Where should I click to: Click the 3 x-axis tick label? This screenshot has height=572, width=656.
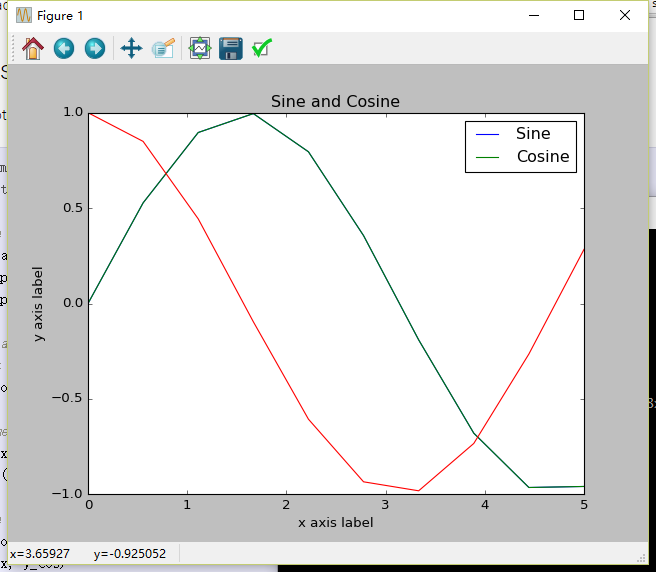coord(385,505)
